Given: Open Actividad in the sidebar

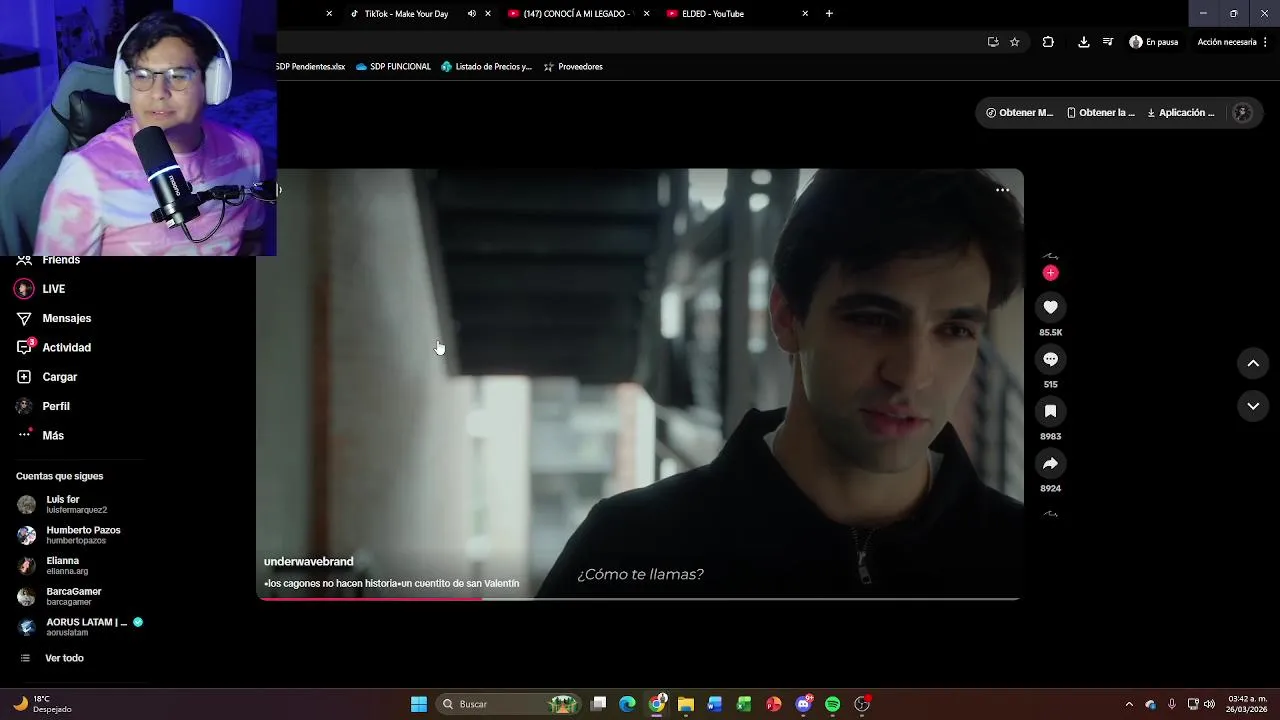Looking at the screenshot, I should click(x=54, y=348).
